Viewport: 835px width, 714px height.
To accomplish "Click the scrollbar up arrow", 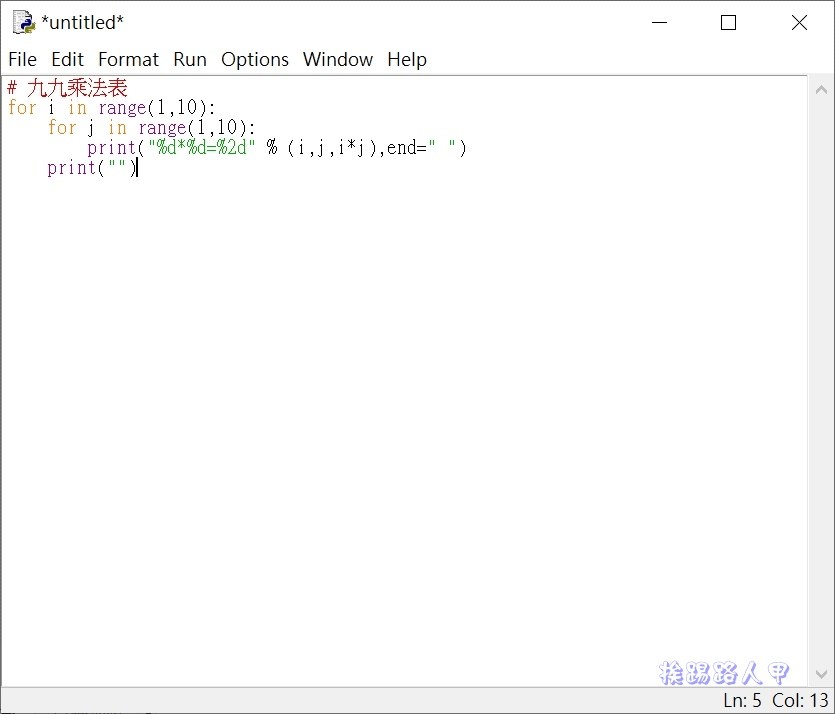I will point(821,90).
